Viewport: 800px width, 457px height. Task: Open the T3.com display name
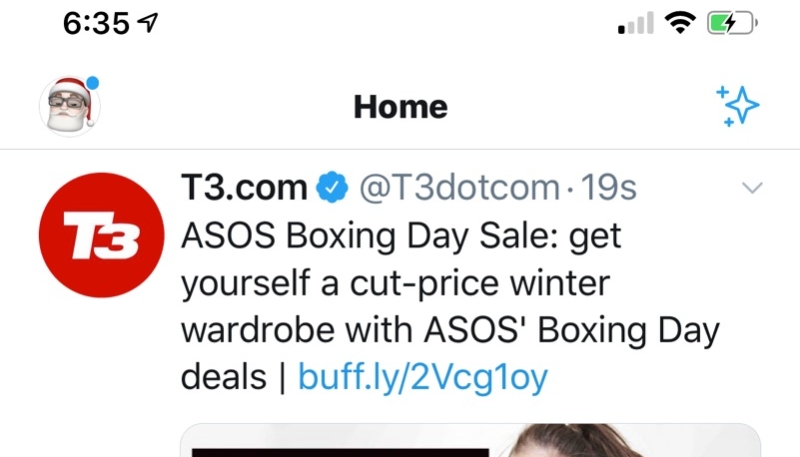[x=244, y=187]
